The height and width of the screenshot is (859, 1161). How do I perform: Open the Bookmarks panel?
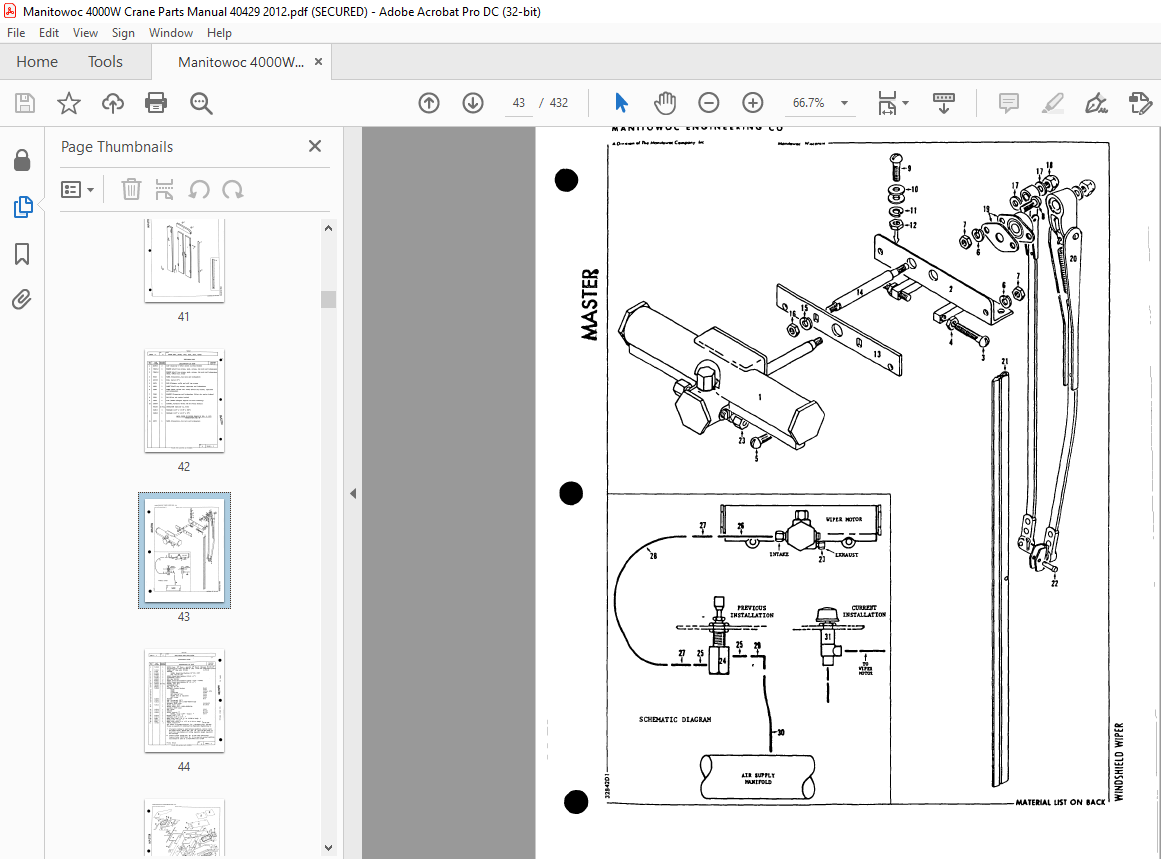coord(22,254)
